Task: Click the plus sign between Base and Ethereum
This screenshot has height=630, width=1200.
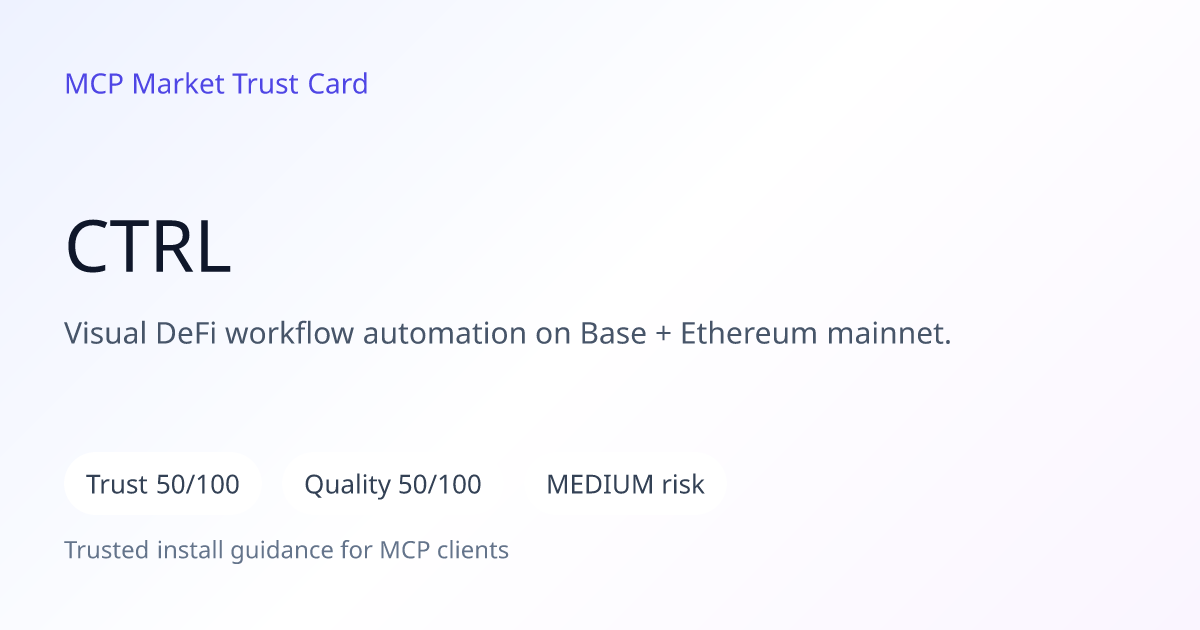Action: click(x=663, y=335)
